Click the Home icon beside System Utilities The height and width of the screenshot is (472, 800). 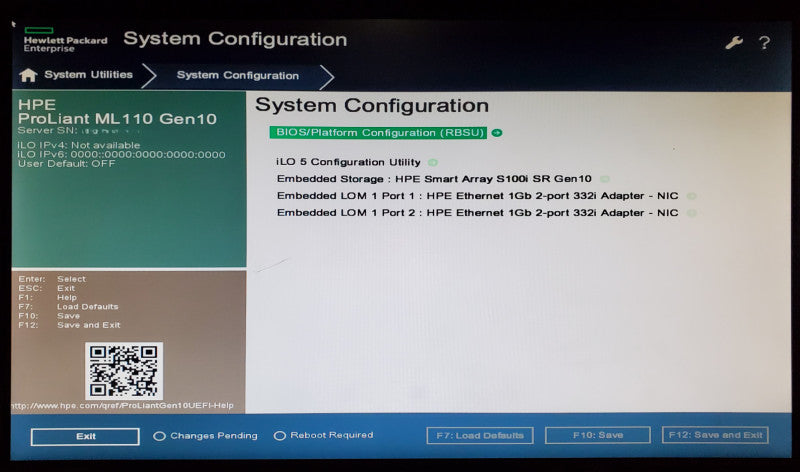point(28,75)
